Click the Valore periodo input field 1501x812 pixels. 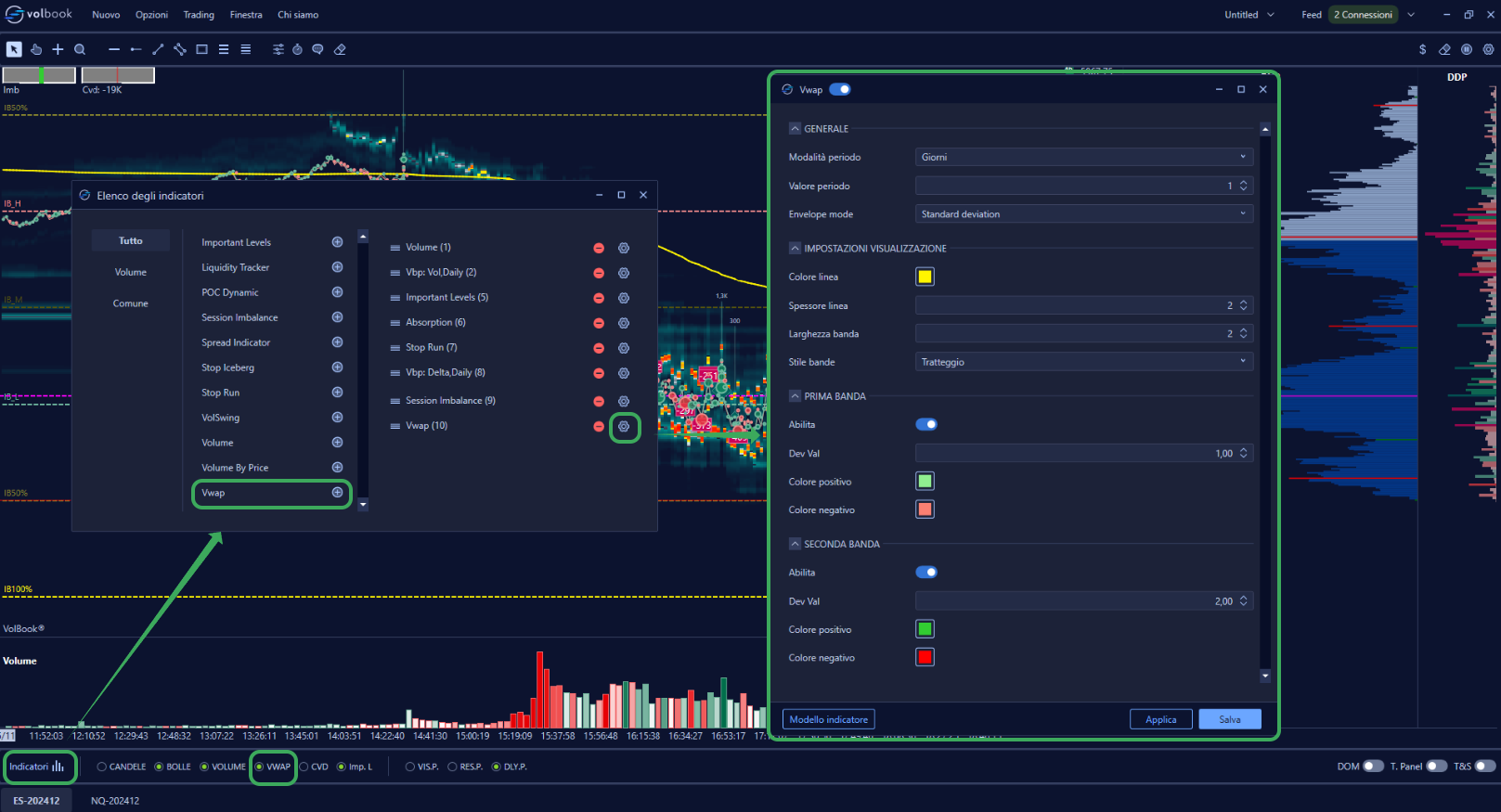pyautogui.click(x=1084, y=186)
